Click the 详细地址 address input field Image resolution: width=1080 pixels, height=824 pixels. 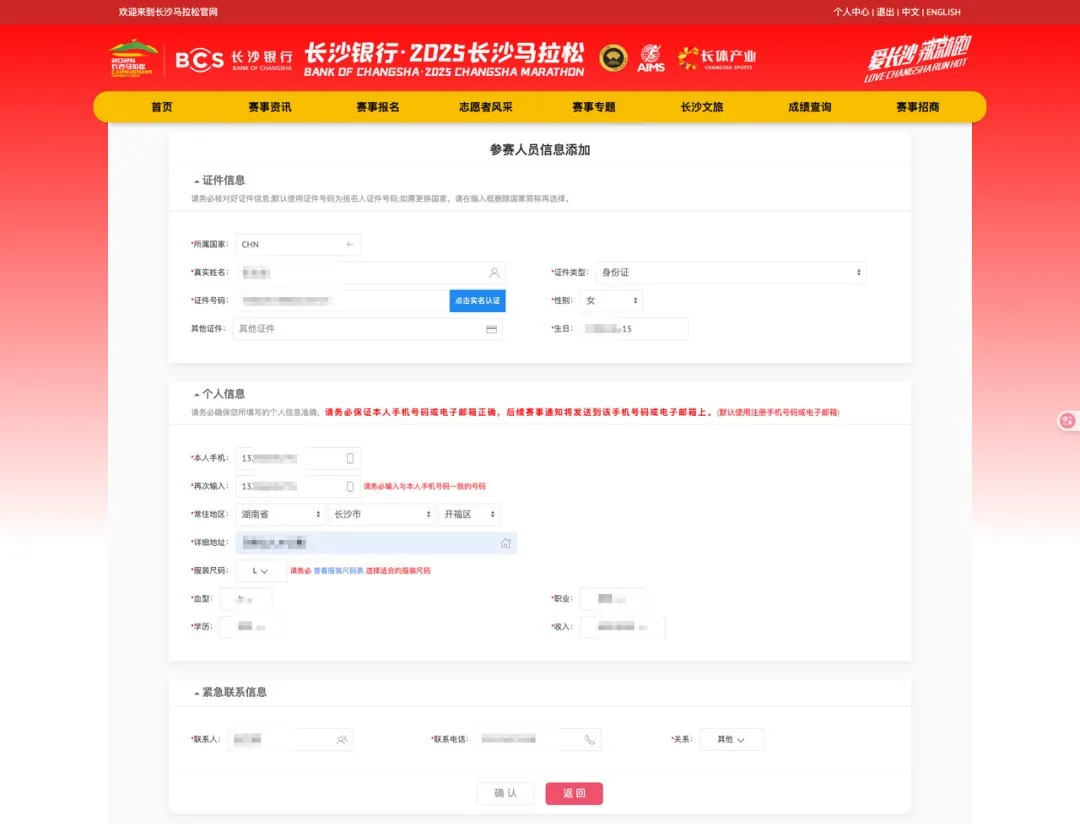pos(376,543)
